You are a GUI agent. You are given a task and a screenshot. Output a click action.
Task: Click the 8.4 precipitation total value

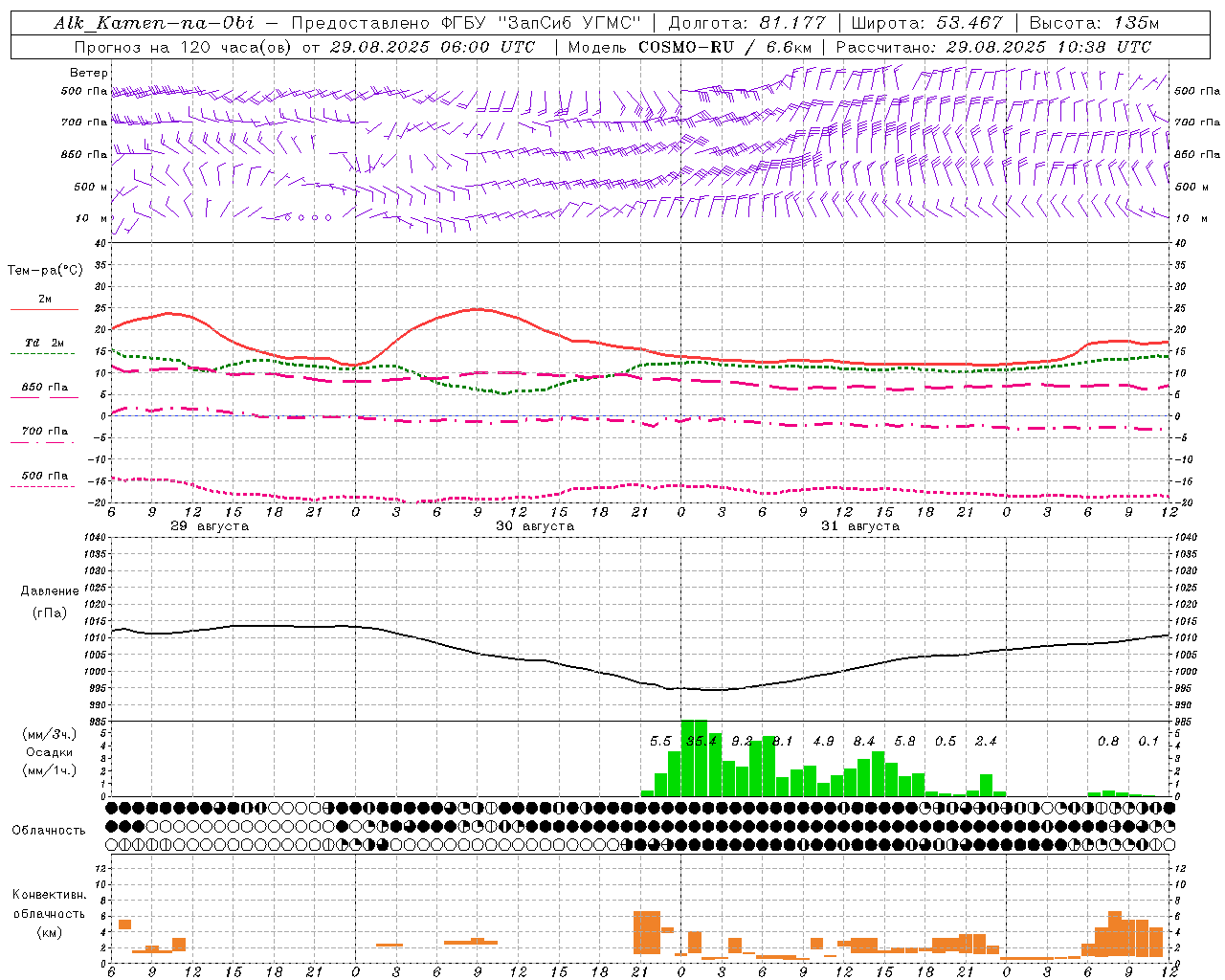pyautogui.click(x=864, y=742)
